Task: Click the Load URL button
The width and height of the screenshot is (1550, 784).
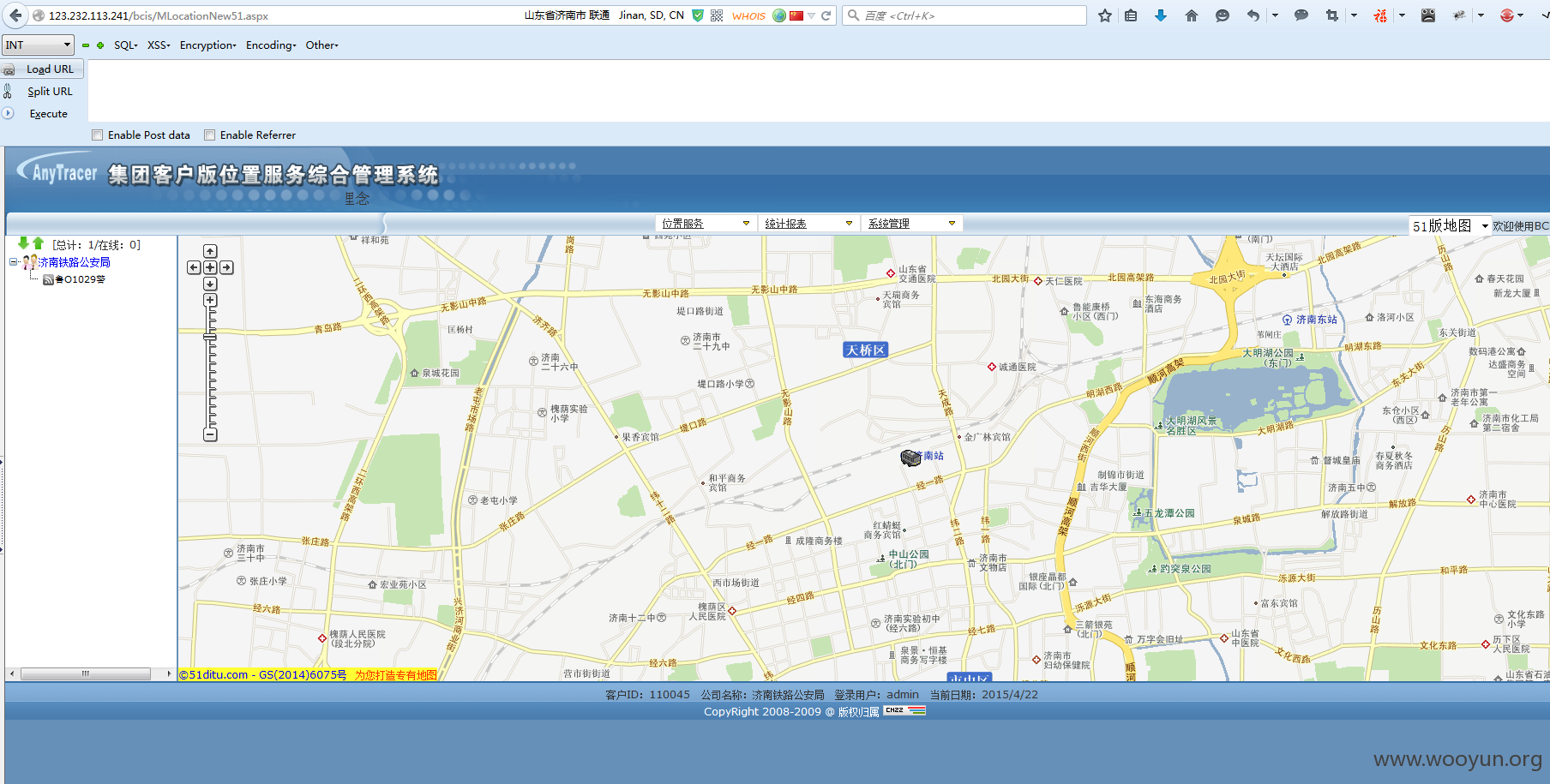Action: pos(42,69)
